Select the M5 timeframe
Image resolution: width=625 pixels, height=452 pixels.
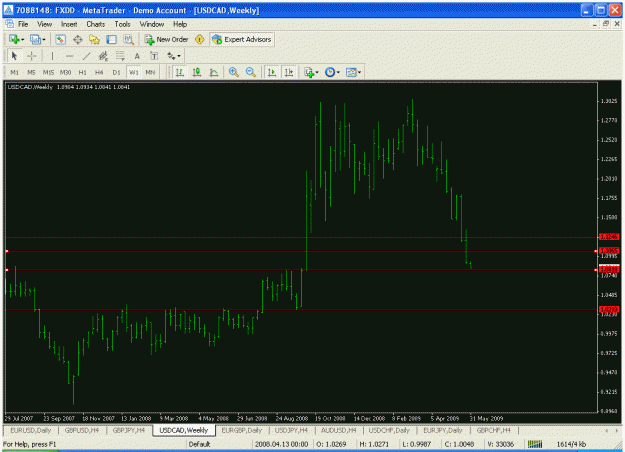click(x=31, y=72)
